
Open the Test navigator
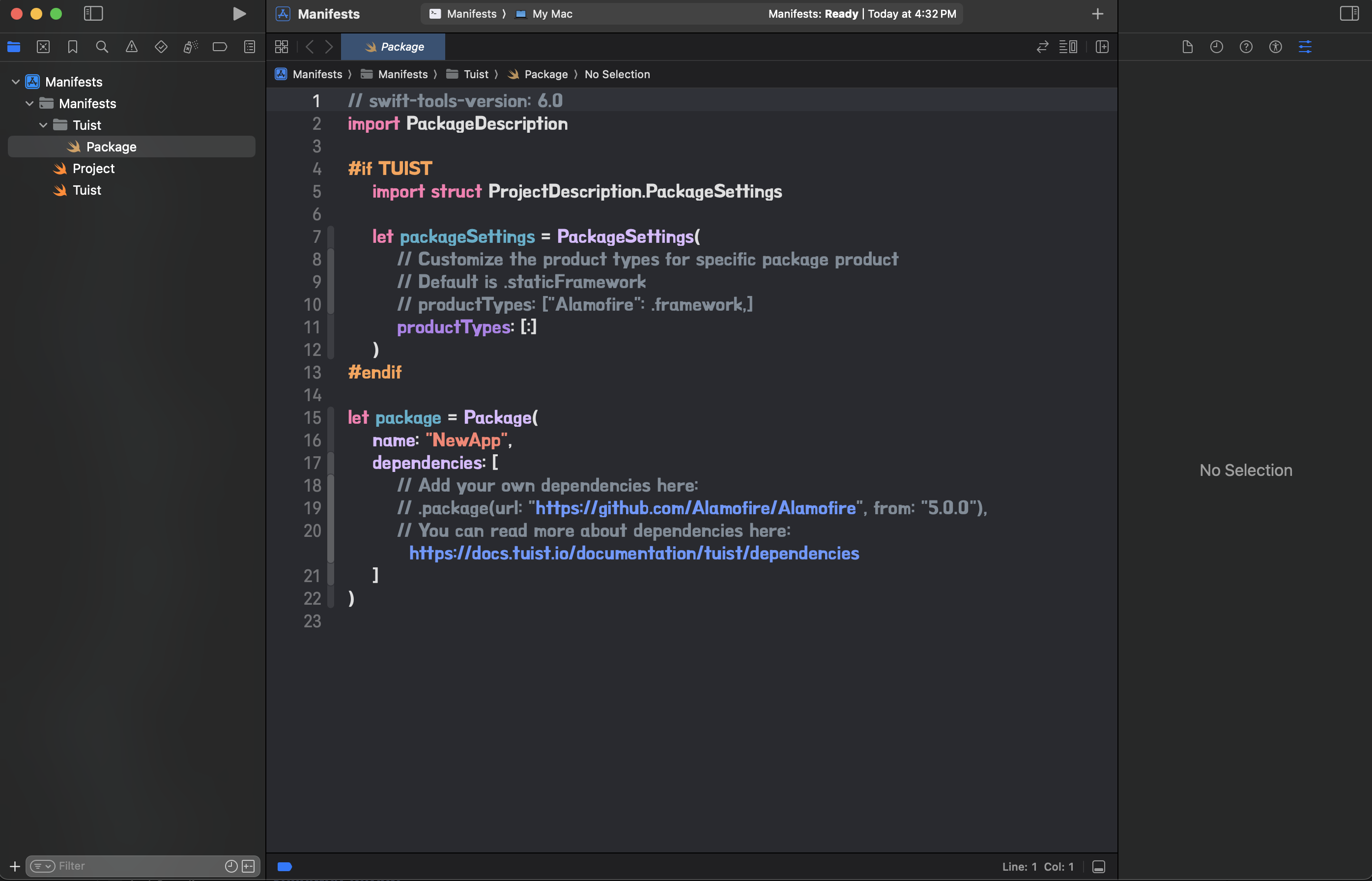[x=161, y=47]
